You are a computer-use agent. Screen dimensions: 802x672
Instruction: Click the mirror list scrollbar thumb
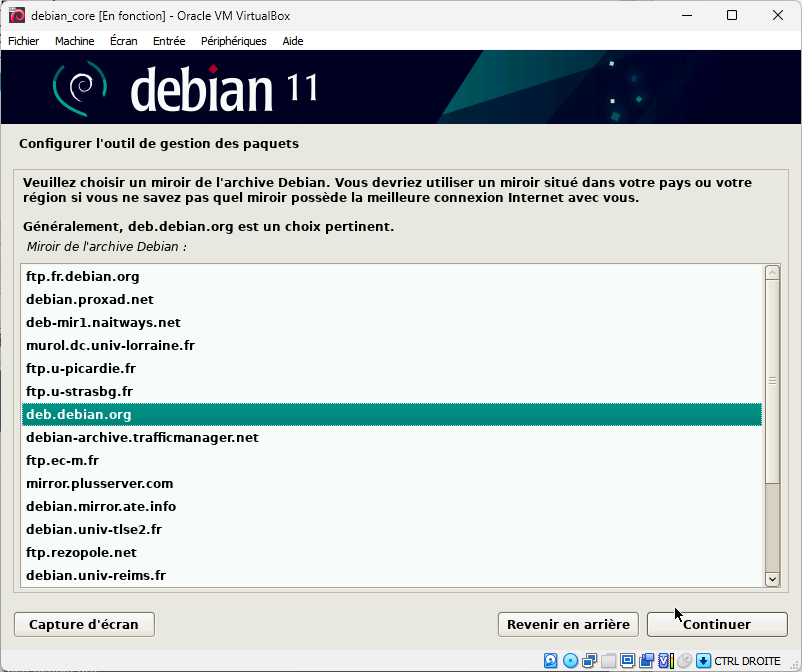pyautogui.click(x=772, y=381)
